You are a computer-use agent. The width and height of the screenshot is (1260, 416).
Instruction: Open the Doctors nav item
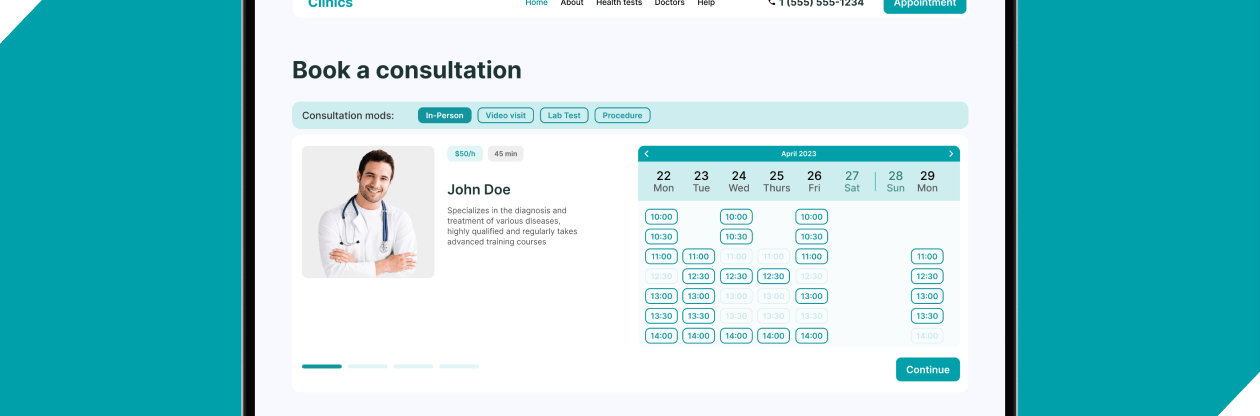tap(670, 3)
